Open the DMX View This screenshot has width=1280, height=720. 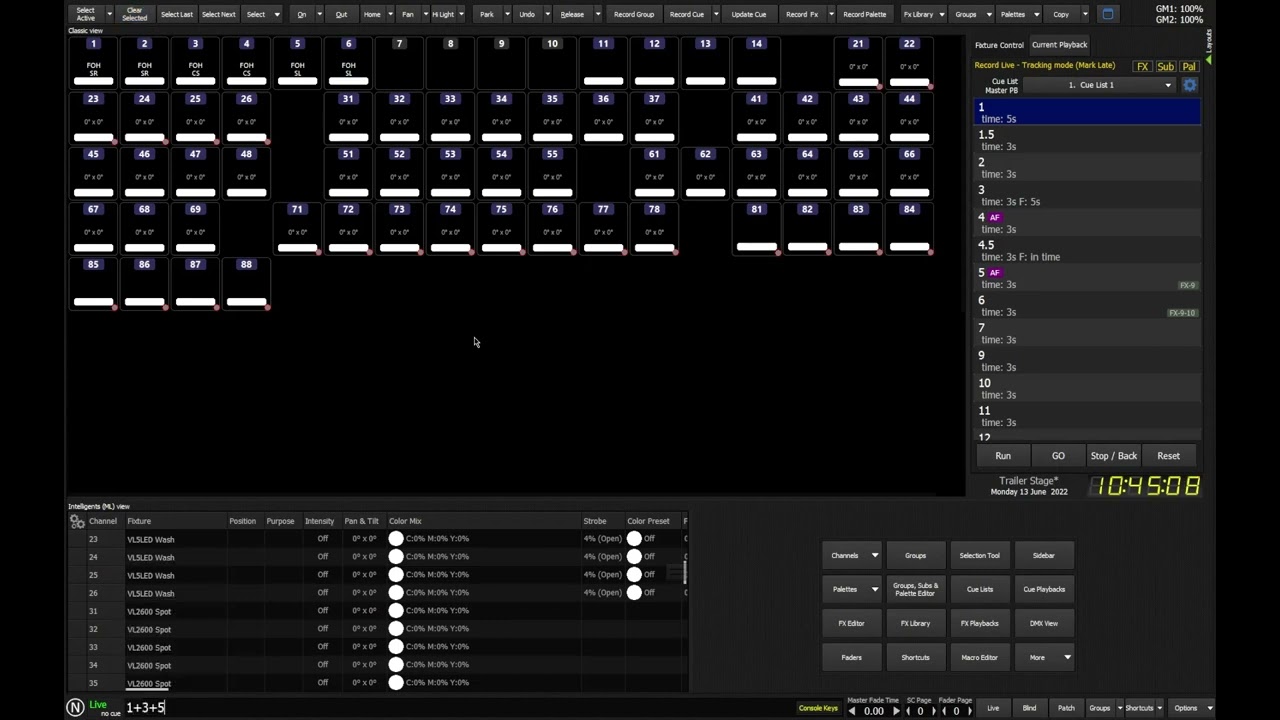[x=1043, y=623]
